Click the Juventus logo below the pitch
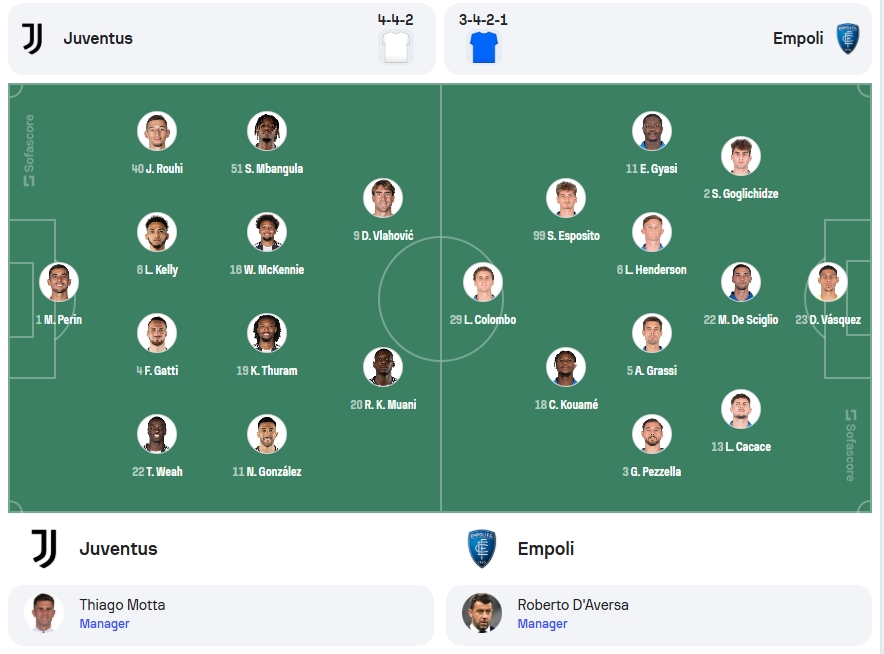The height and width of the screenshot is (654, 884). 44,549
